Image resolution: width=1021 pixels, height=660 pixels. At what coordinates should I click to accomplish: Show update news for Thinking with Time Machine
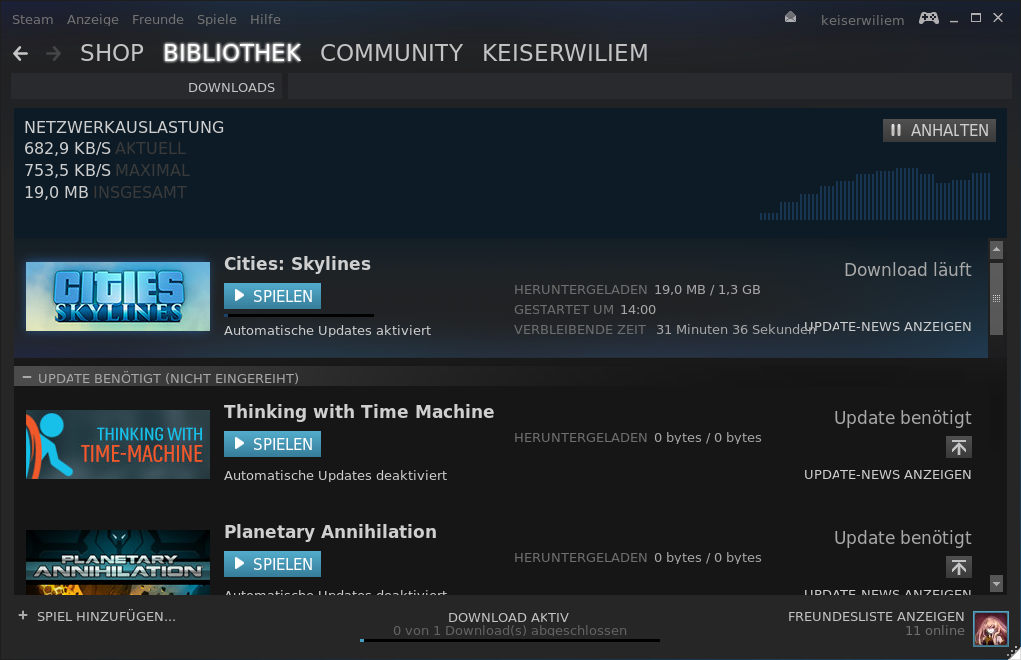888,474
